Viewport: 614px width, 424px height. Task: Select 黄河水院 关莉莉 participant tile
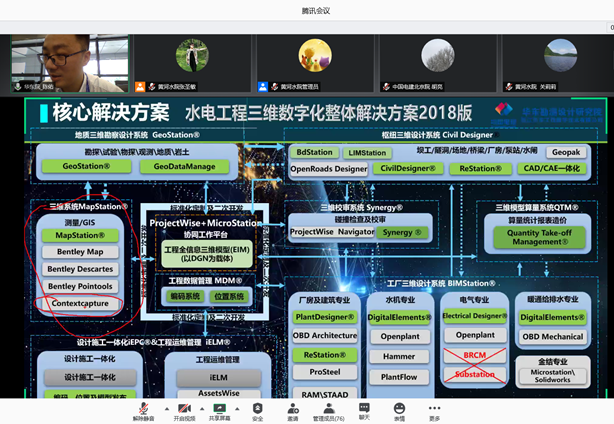tap(561, 61)
